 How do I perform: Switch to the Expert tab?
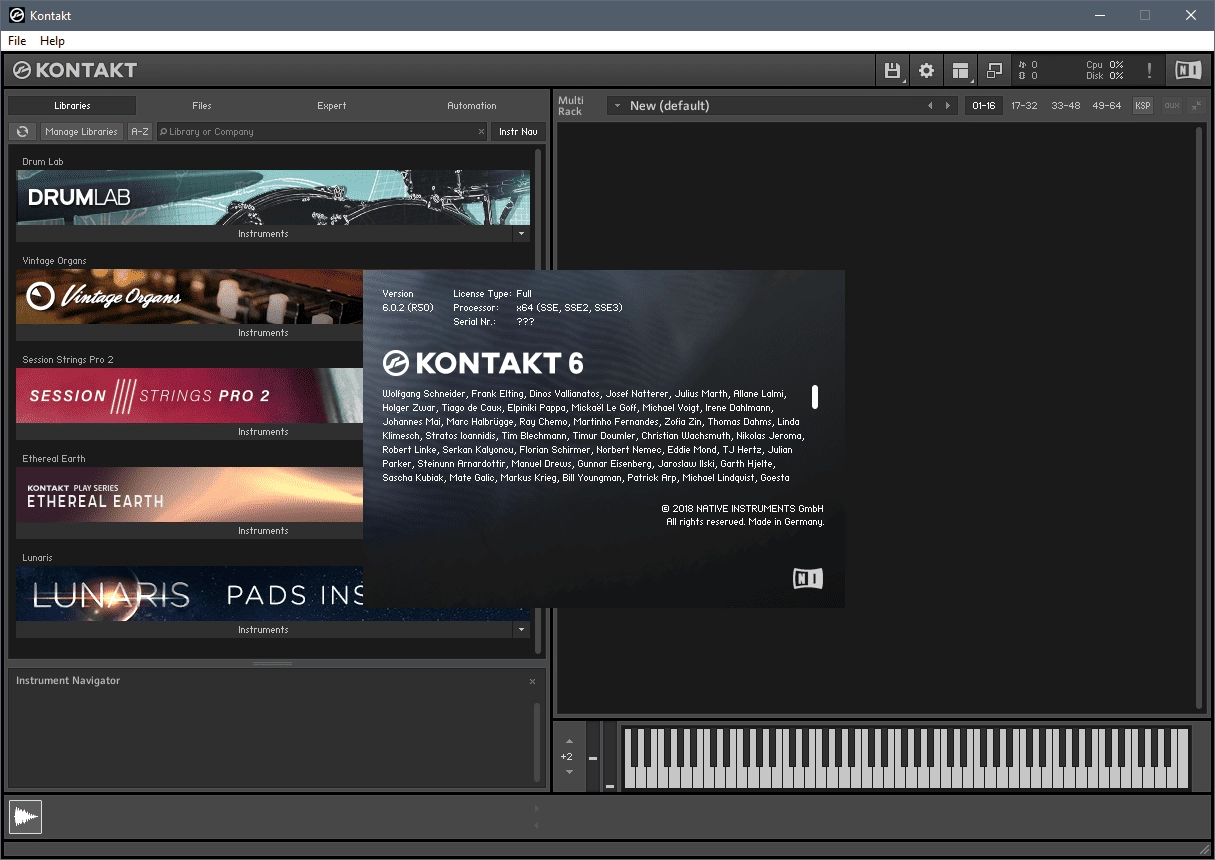tap(332, 105)
